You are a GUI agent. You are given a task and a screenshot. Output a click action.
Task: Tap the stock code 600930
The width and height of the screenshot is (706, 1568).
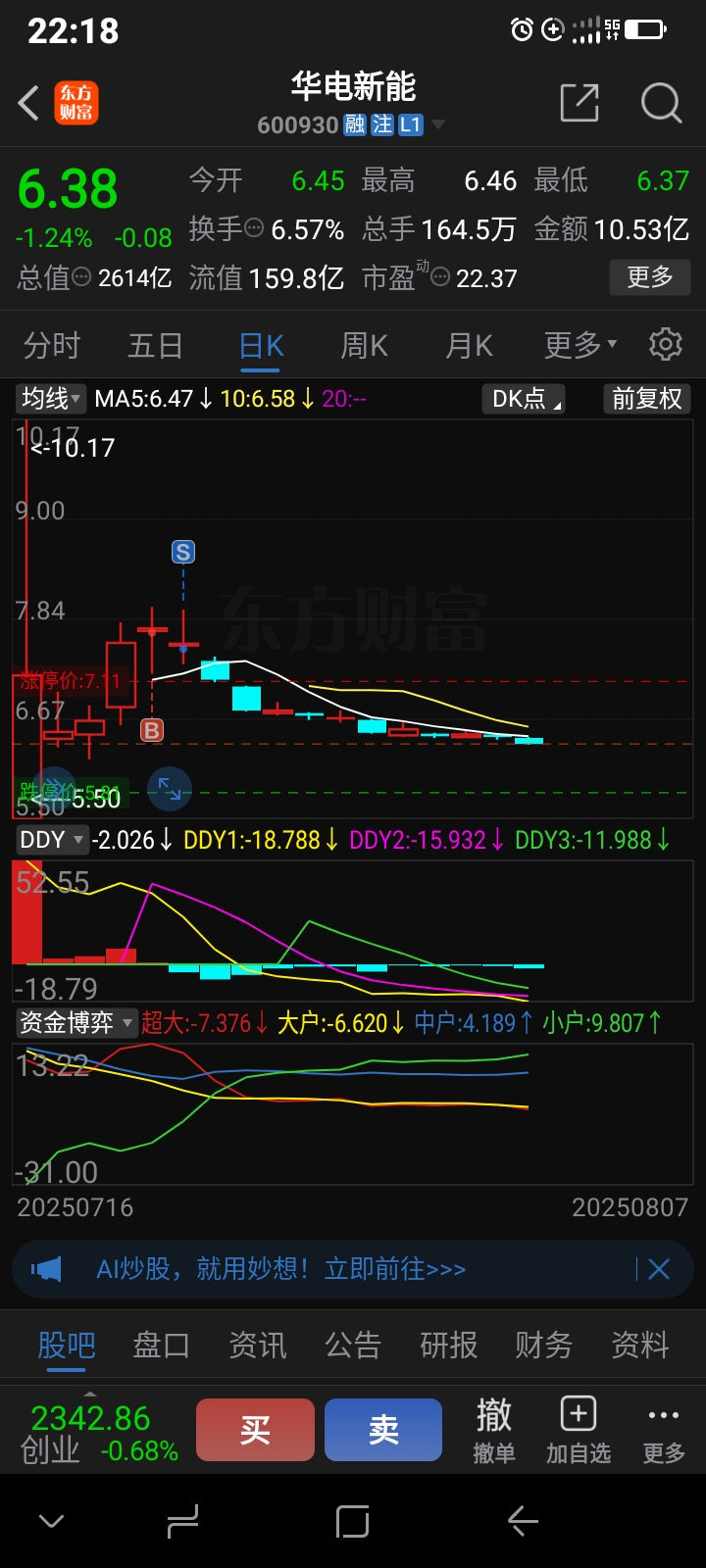(x=298, y=125)
